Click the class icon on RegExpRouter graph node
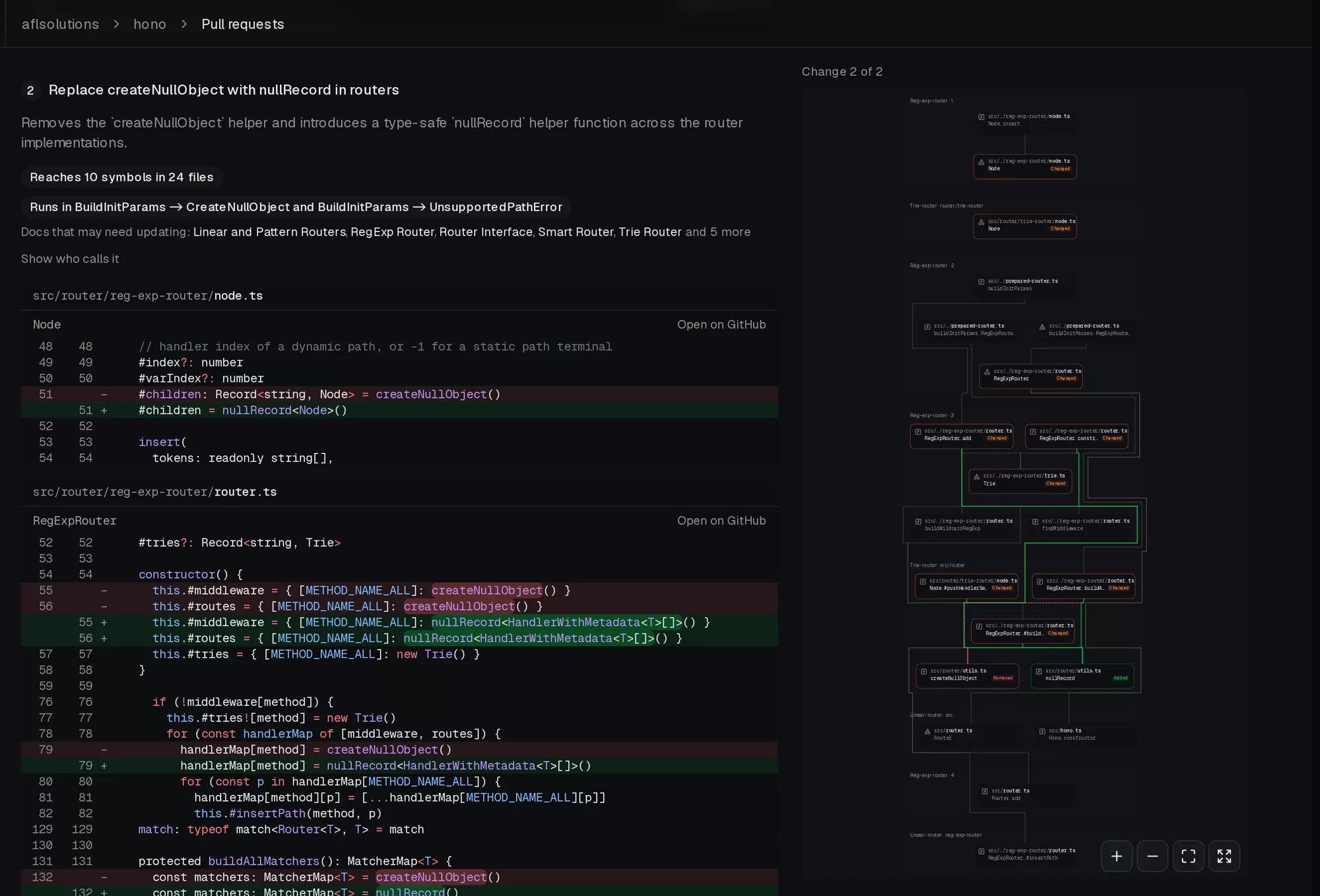This screenshot has width=1320, height=896. (987, 372)
